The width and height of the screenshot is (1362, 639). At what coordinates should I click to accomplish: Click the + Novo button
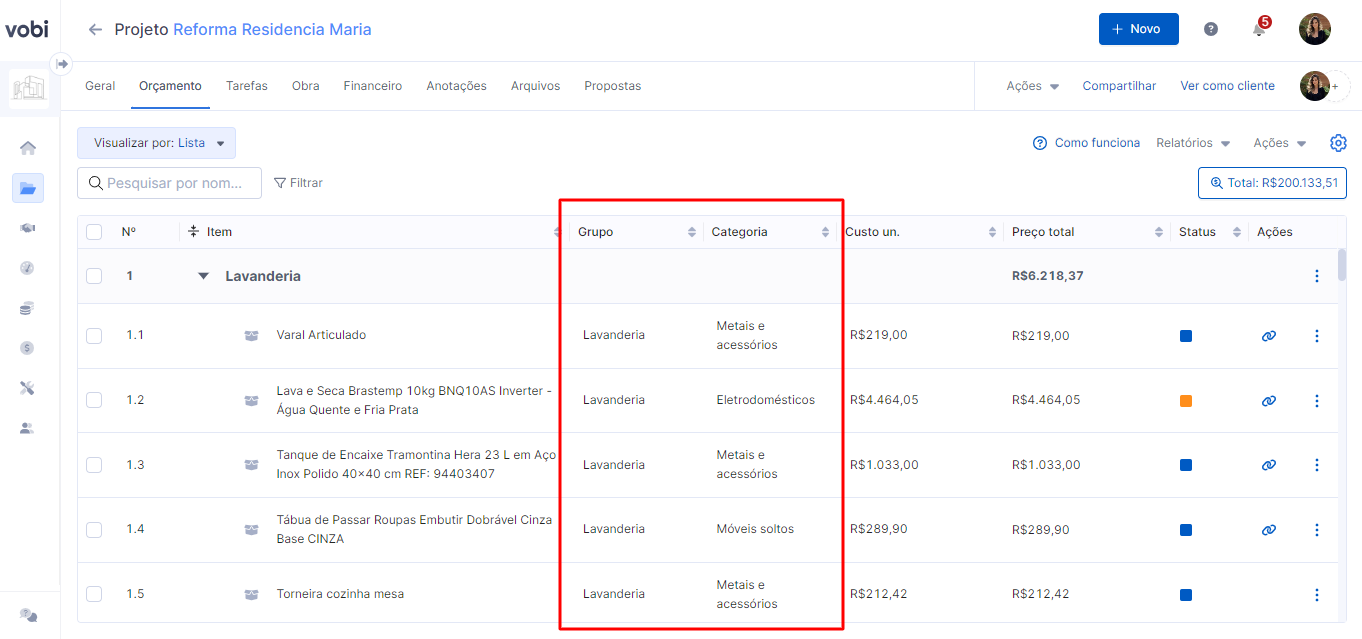click(1139, 29)
